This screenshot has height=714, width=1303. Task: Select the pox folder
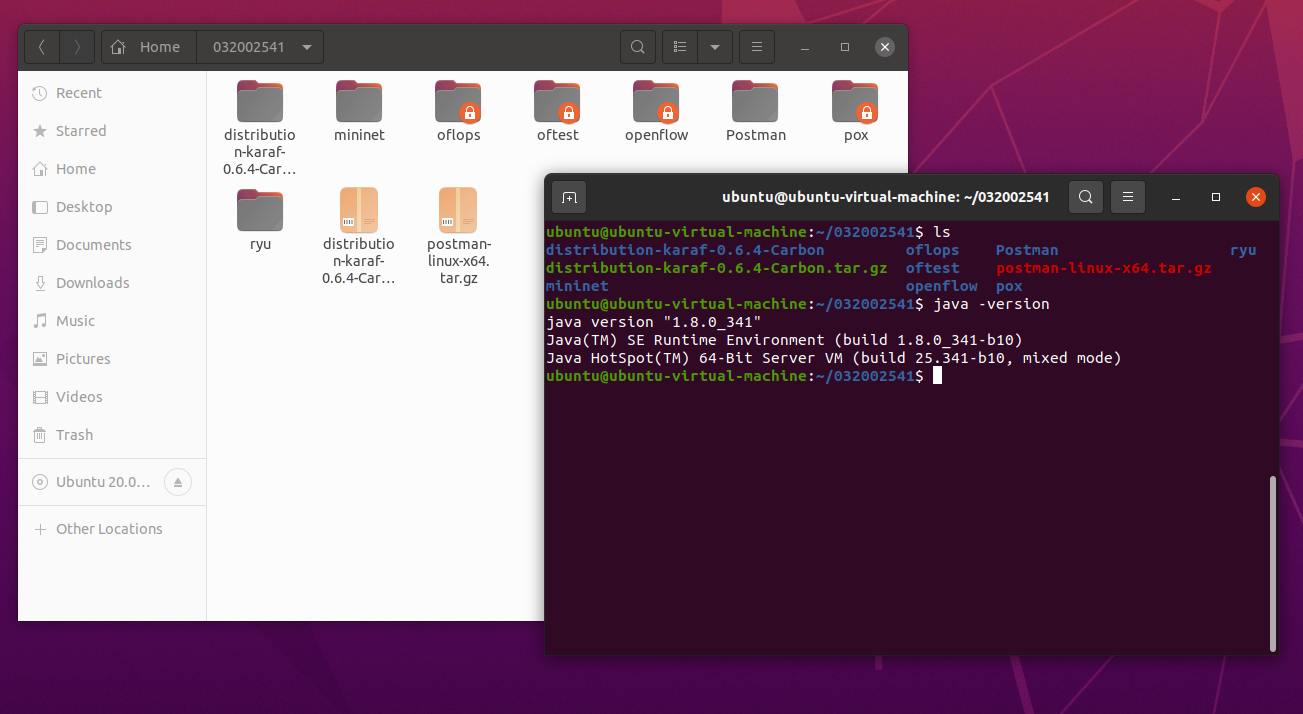click(x=855, y=110)
